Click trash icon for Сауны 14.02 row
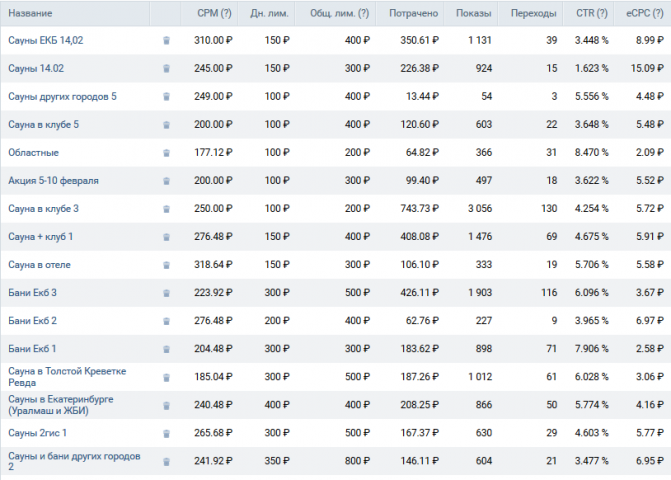This screenshot has width=671, height=480. (x=166, y=68)
